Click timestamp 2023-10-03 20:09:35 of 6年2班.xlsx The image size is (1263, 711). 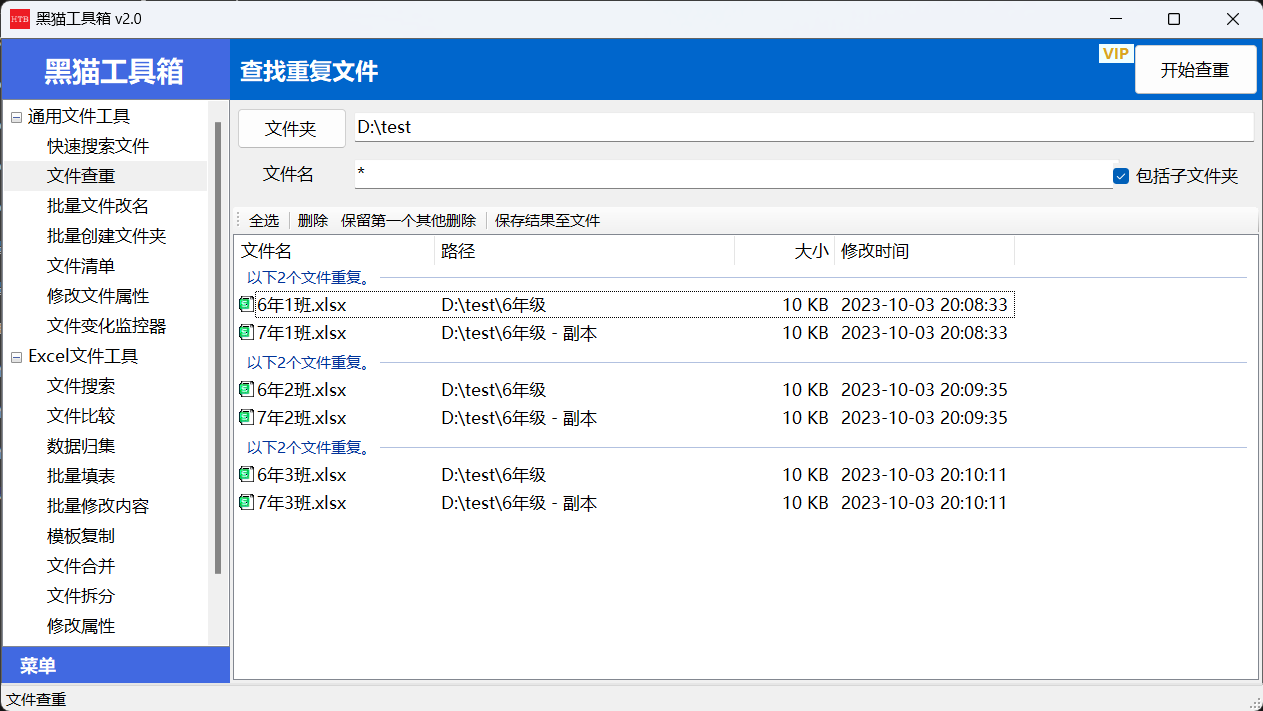(924, 390)
